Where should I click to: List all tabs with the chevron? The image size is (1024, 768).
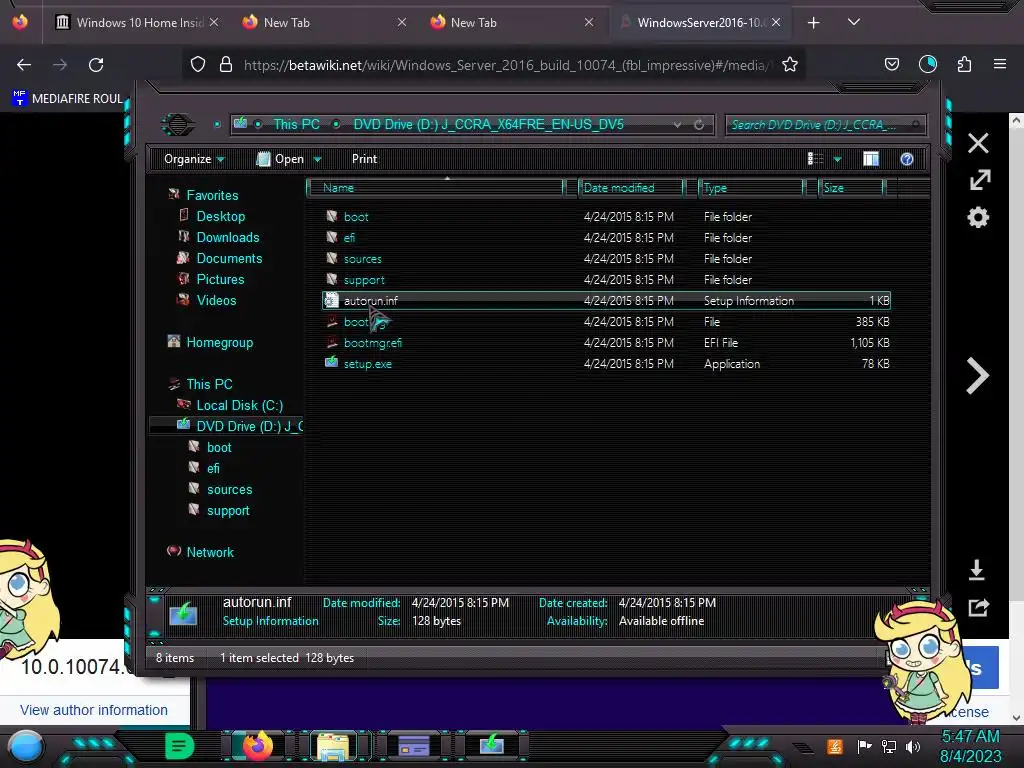854,22
